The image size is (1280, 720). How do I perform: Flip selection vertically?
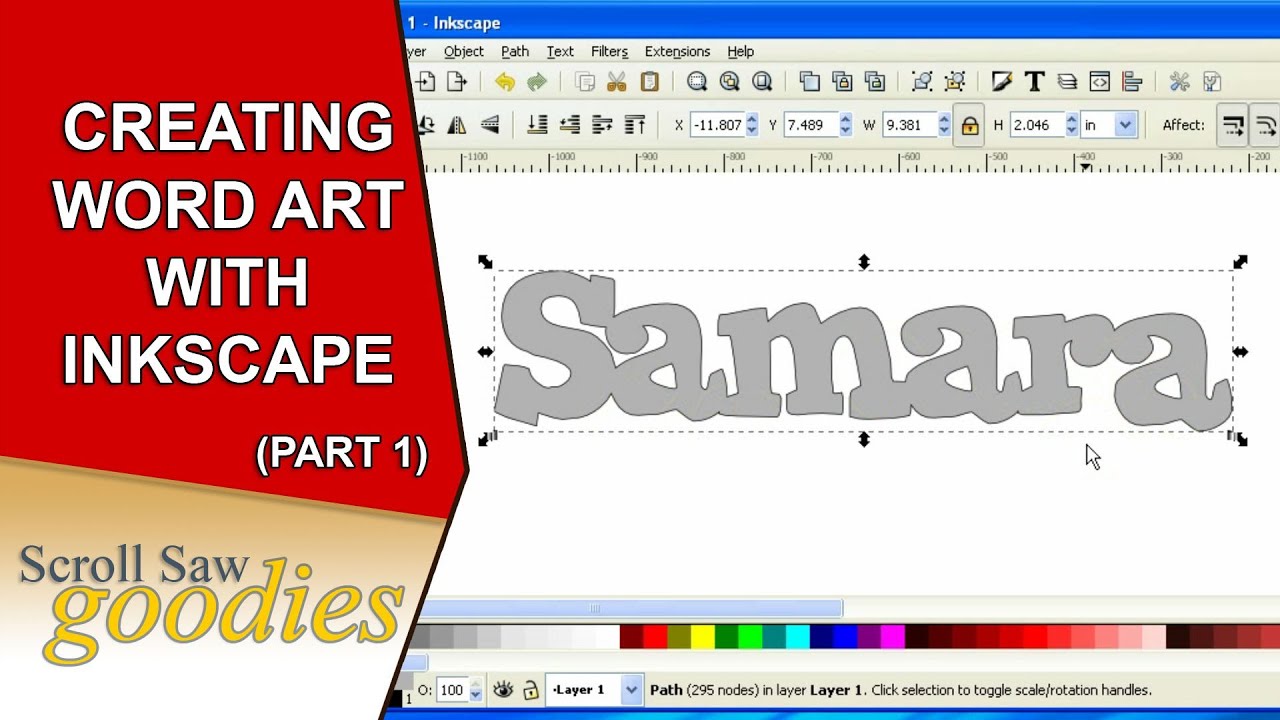coord(489,125)
